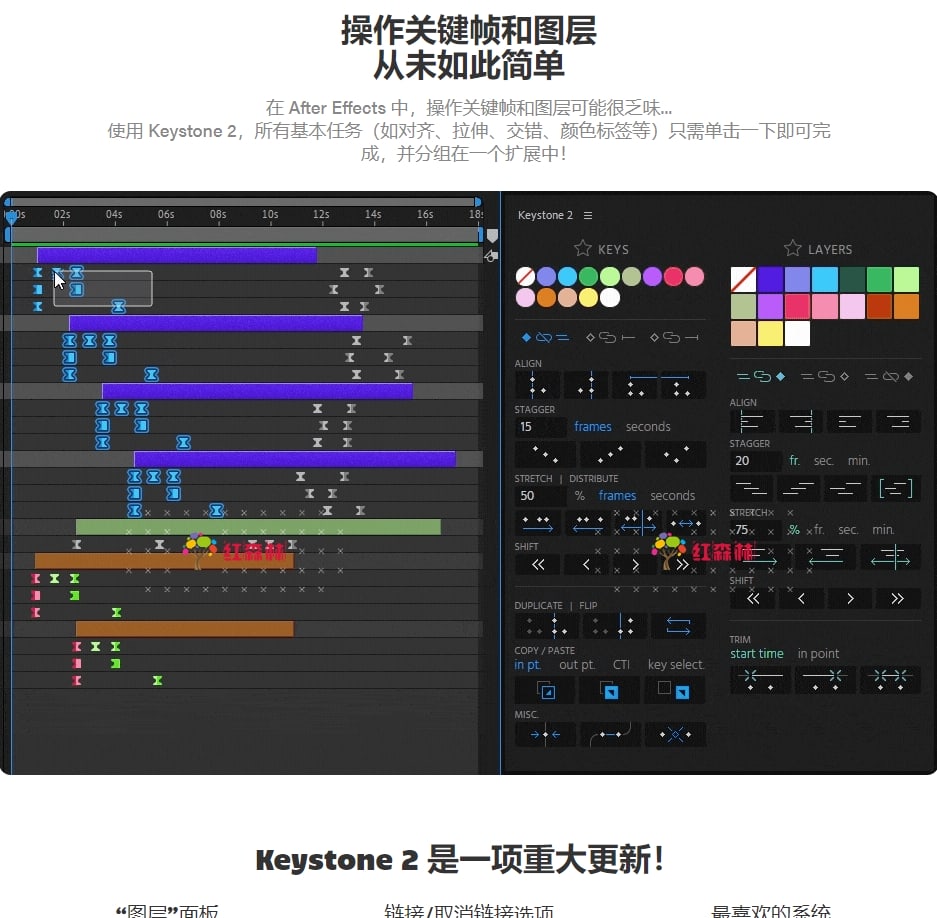The height and width of the screenshot is (918, 937).
Task: Pick the dark green square in Layers labels
Action: point(852,280)
